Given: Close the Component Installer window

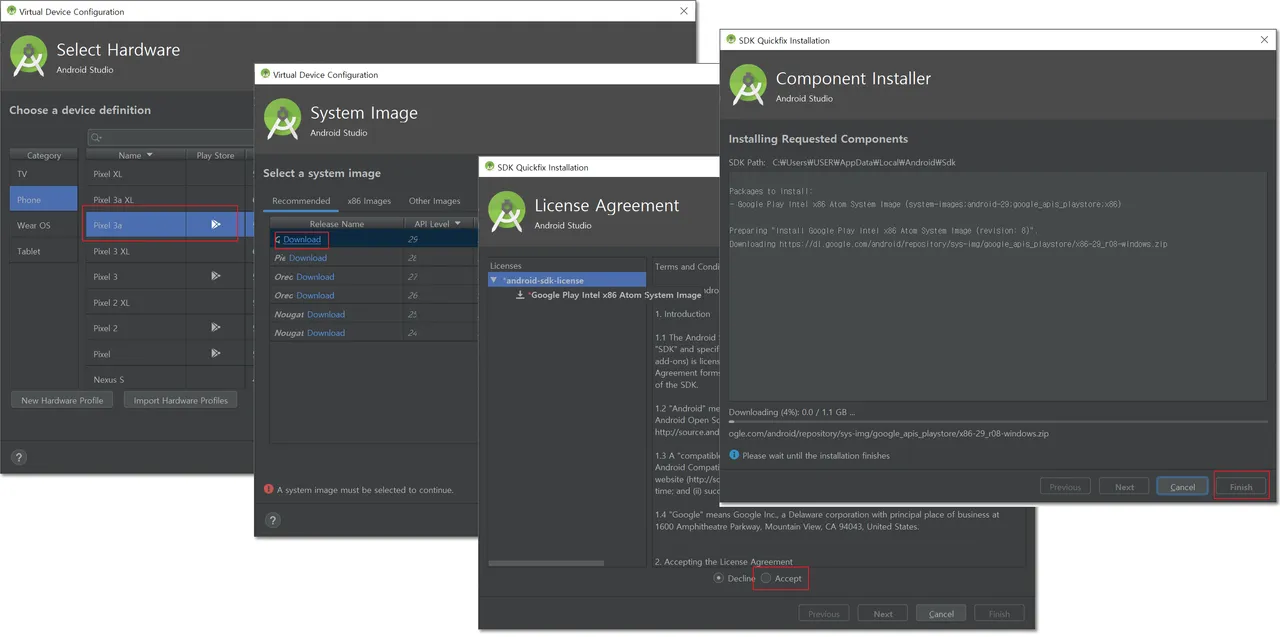Looking at the screenshot, I should click(1264, 40).
